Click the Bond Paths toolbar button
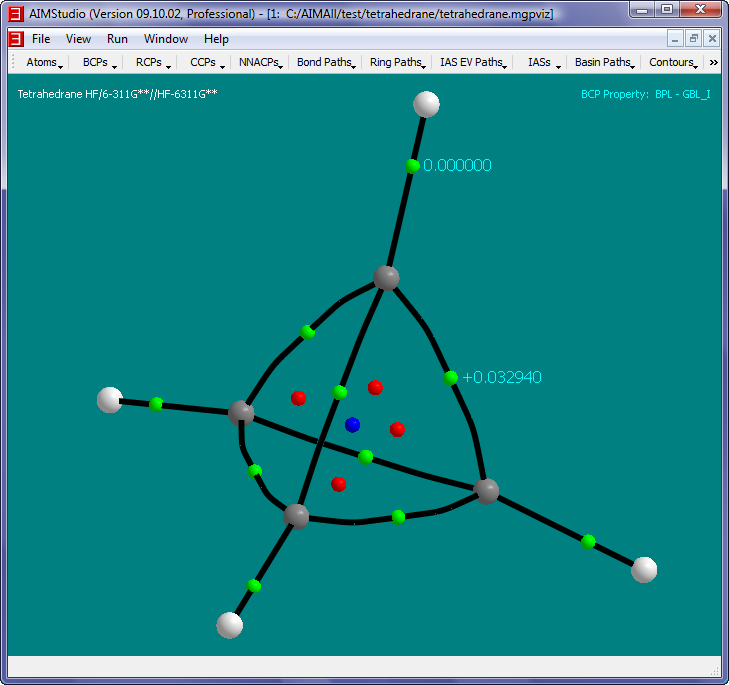The image size is (729, 685). [x=327, y=62]
